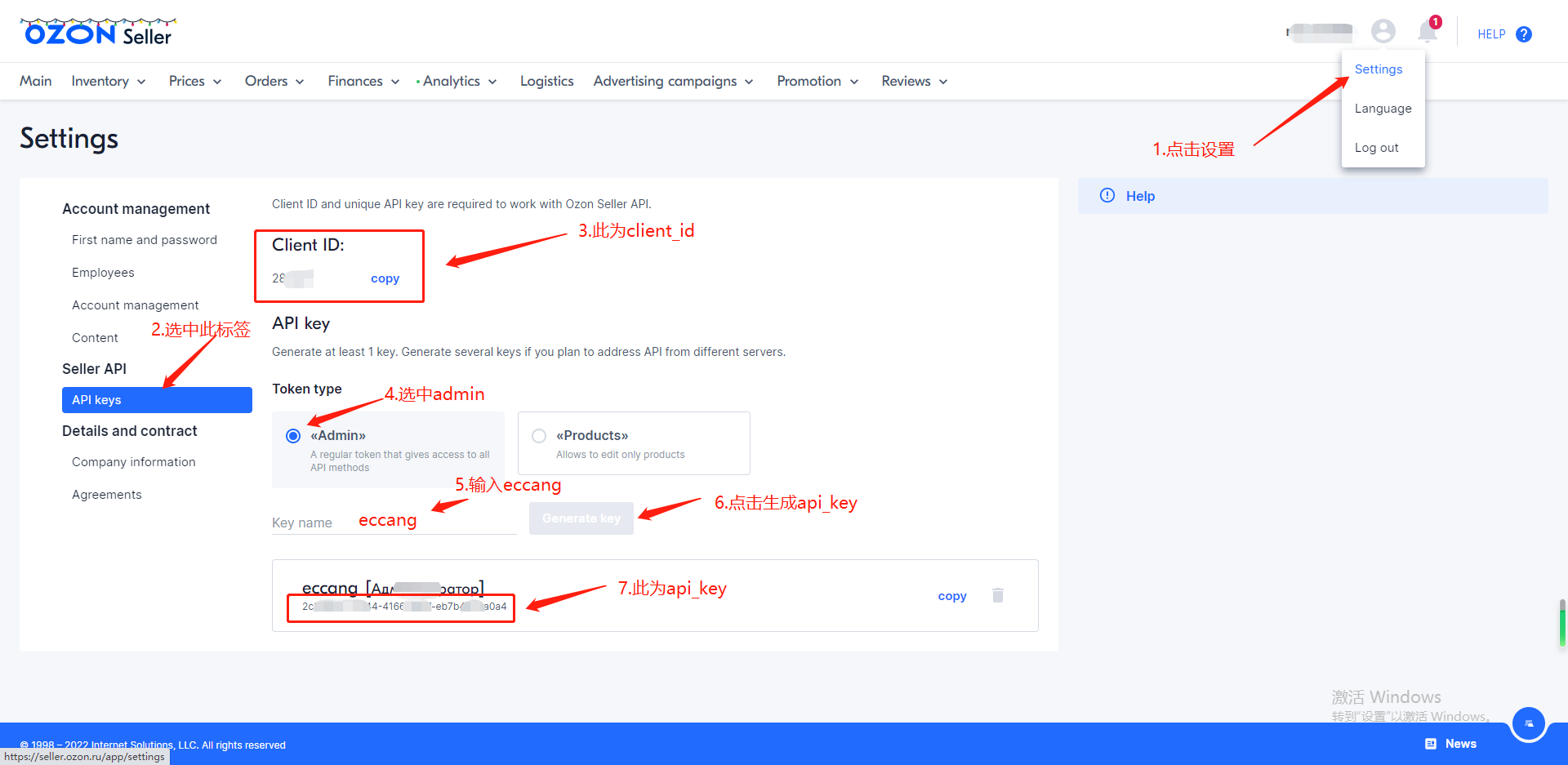Expand the Advertising campaigns dropdown
Viewport: 1568px width, 765px height.
click(673, 81)
